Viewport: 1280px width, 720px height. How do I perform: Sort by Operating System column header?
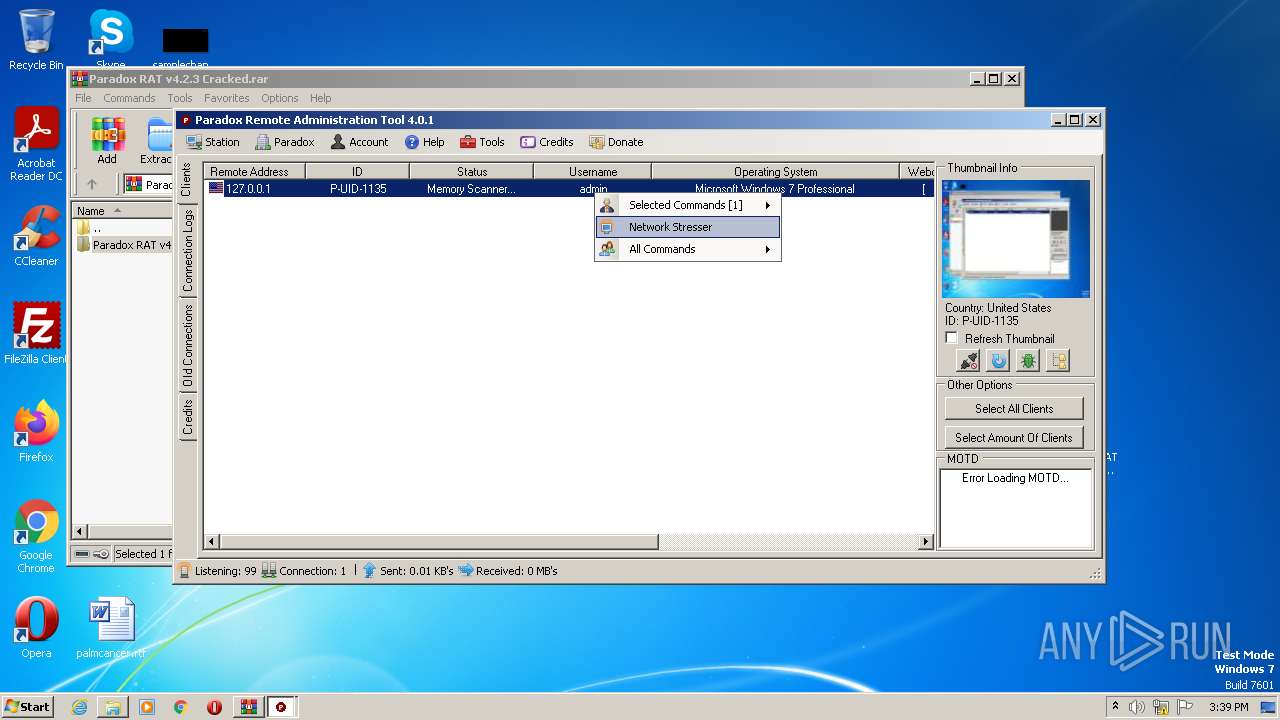775,172
